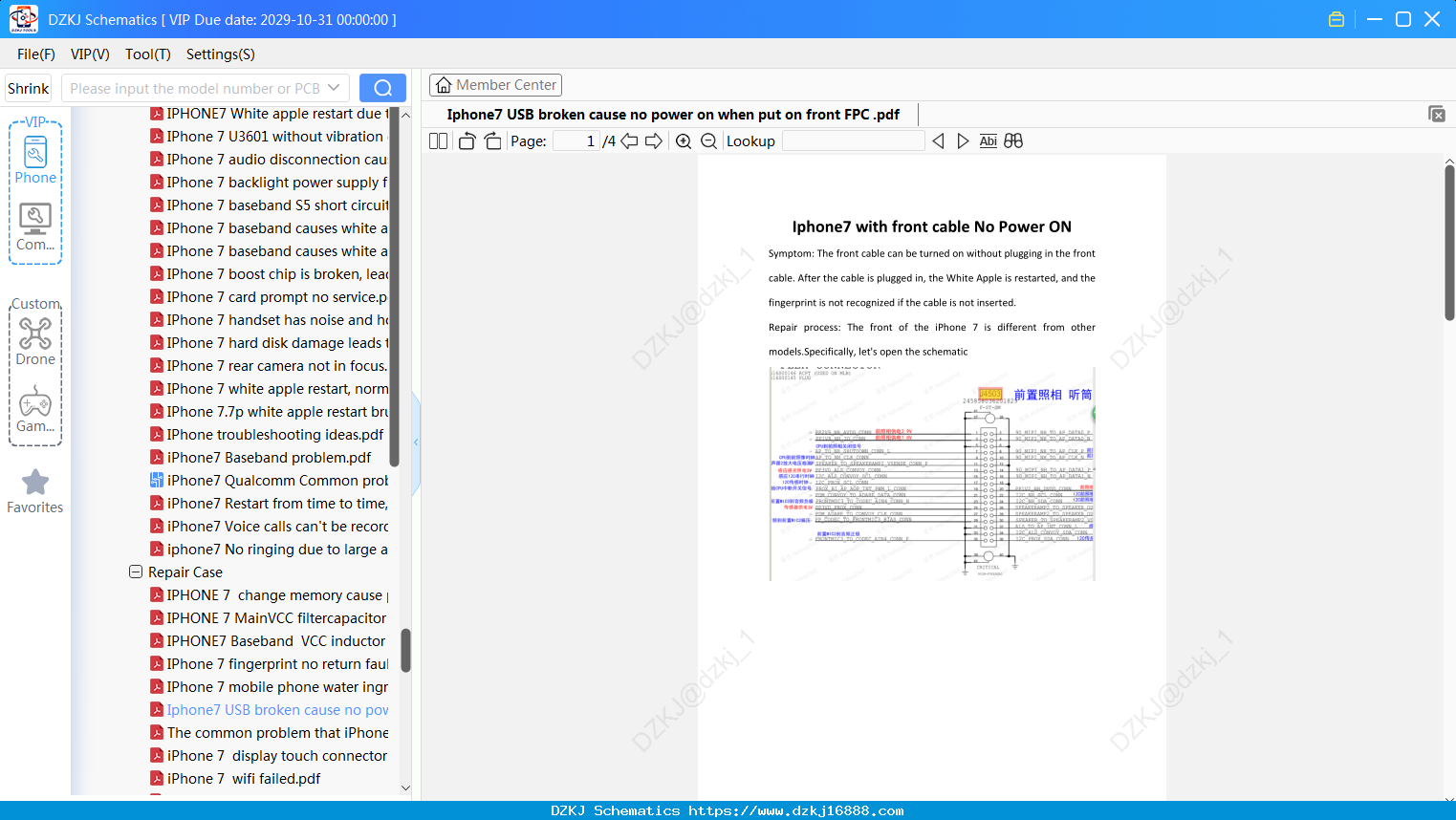The image size is (1456, 820).
Task: Click the PDF icon beside iPhone 7 wifi failed
Action: click(157, 779)
